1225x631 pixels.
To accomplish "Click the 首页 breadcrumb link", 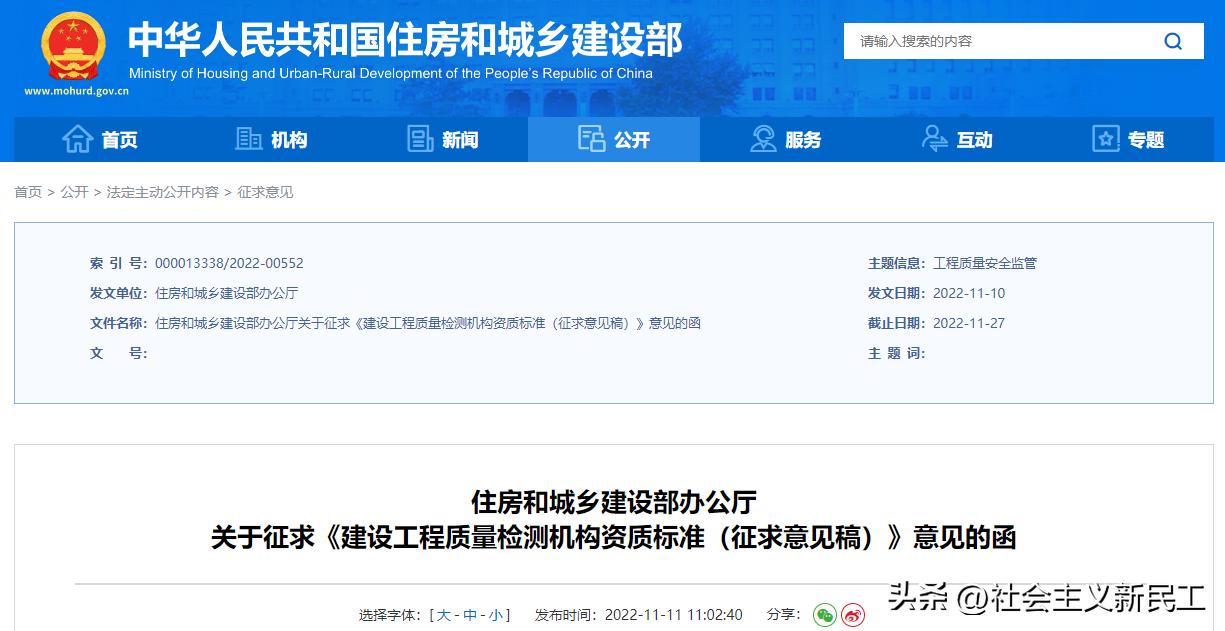I will 25,192.
